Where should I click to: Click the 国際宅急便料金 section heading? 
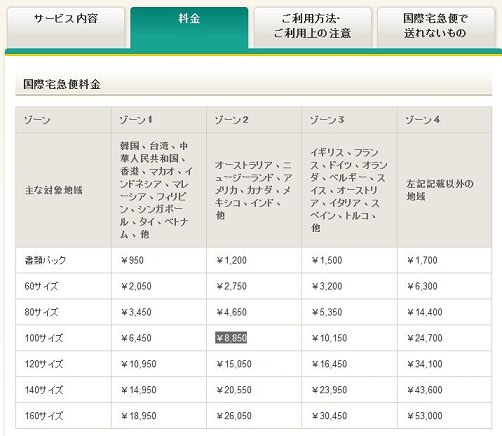[62, 84]
